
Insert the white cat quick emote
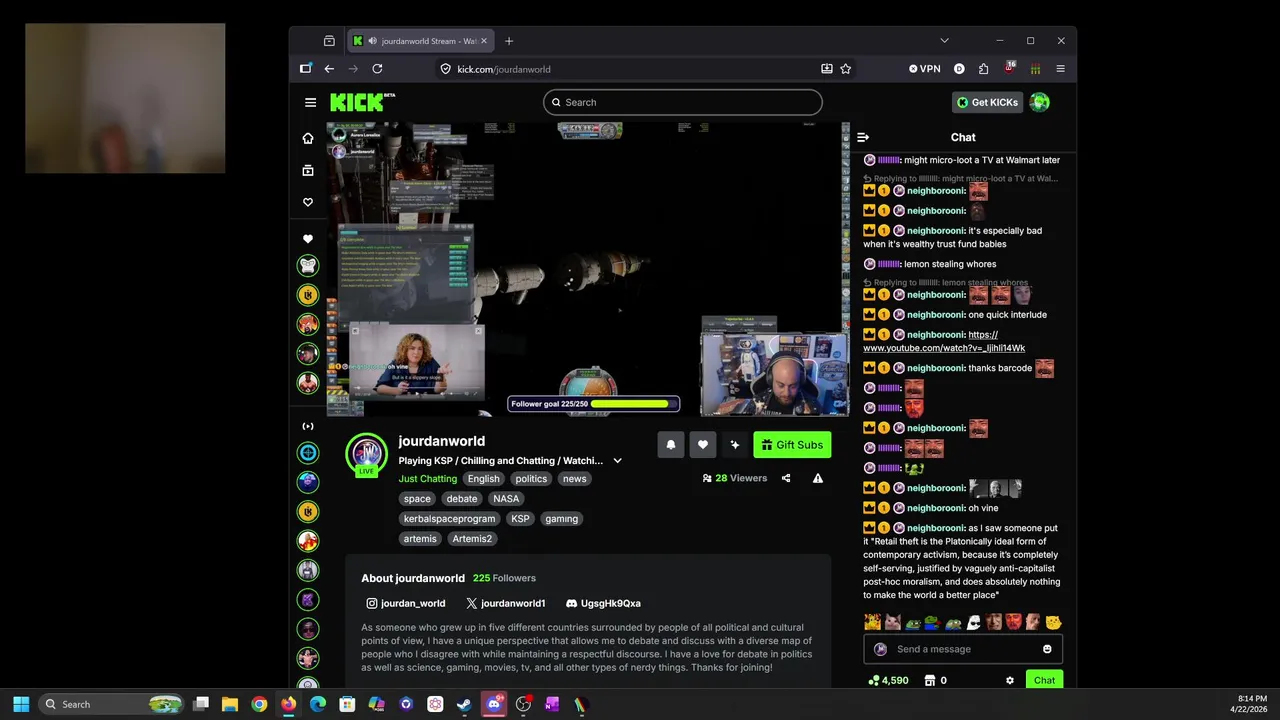(893, 622)
